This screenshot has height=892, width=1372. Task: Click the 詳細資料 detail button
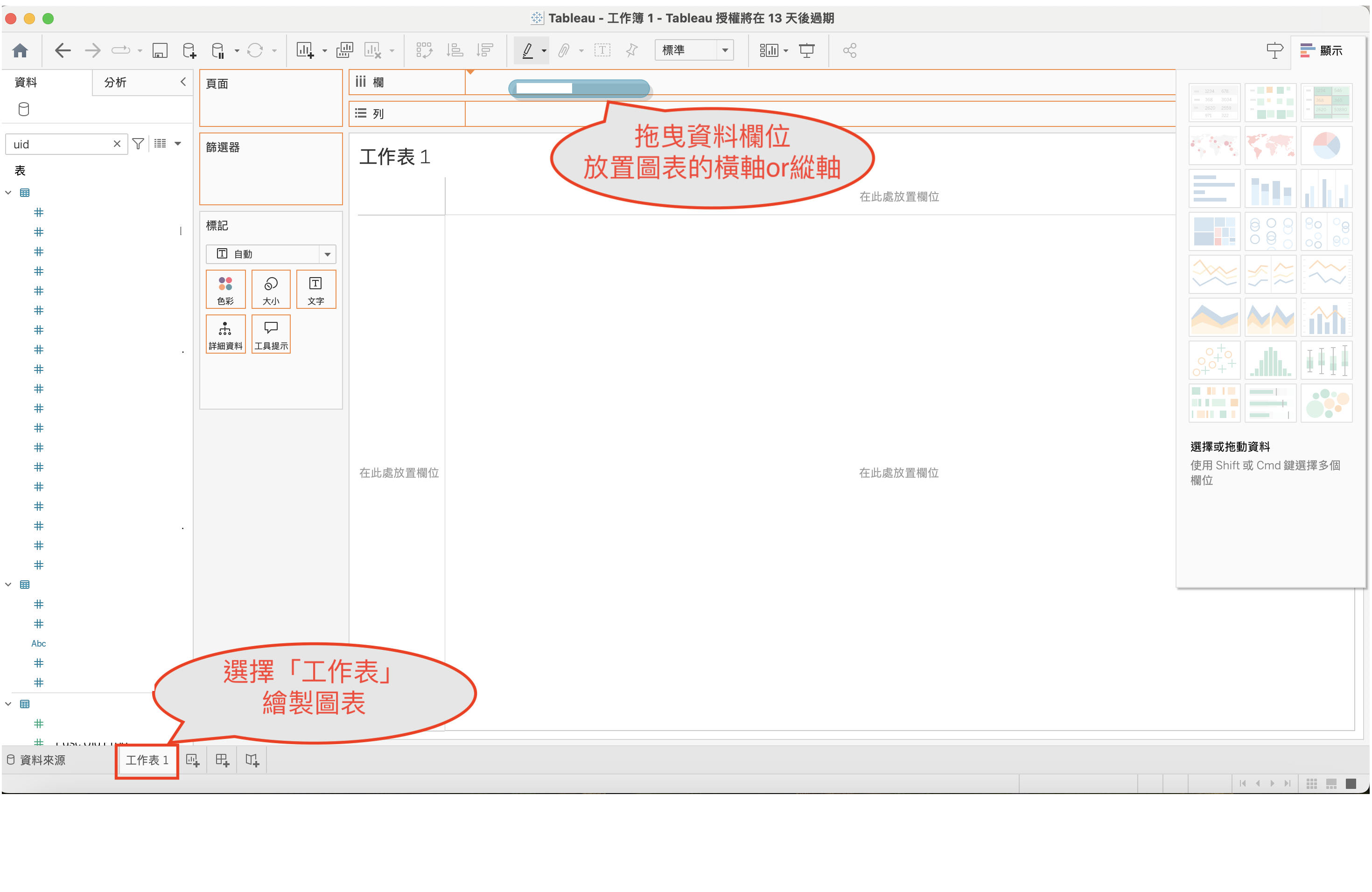[225, 334]
